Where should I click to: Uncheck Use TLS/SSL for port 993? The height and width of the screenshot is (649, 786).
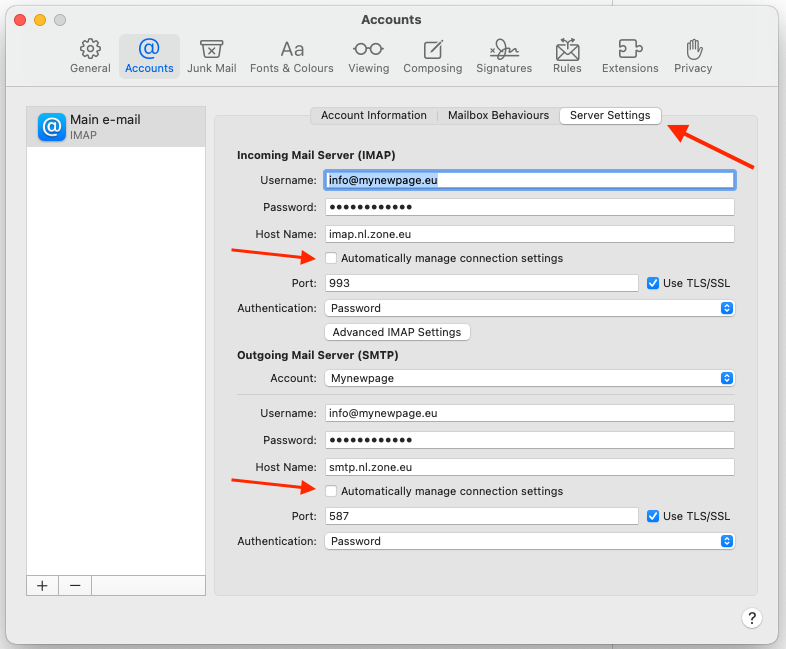point(653,283)
